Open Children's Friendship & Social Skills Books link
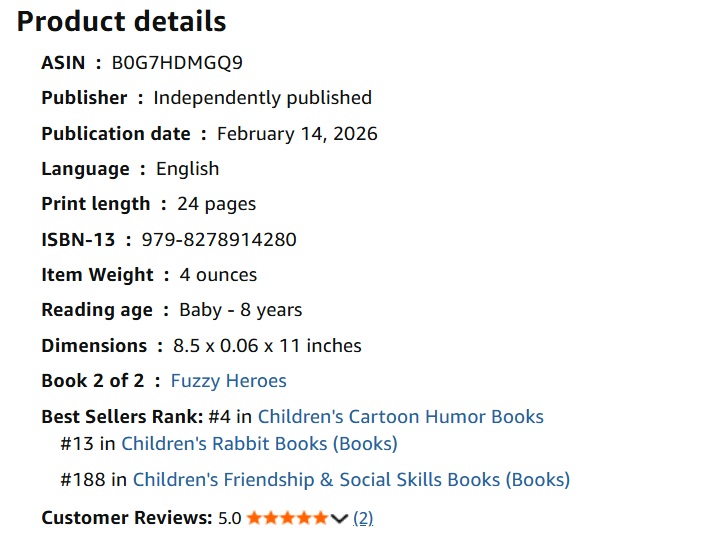 pyautogui.click(x=351, y=480)
